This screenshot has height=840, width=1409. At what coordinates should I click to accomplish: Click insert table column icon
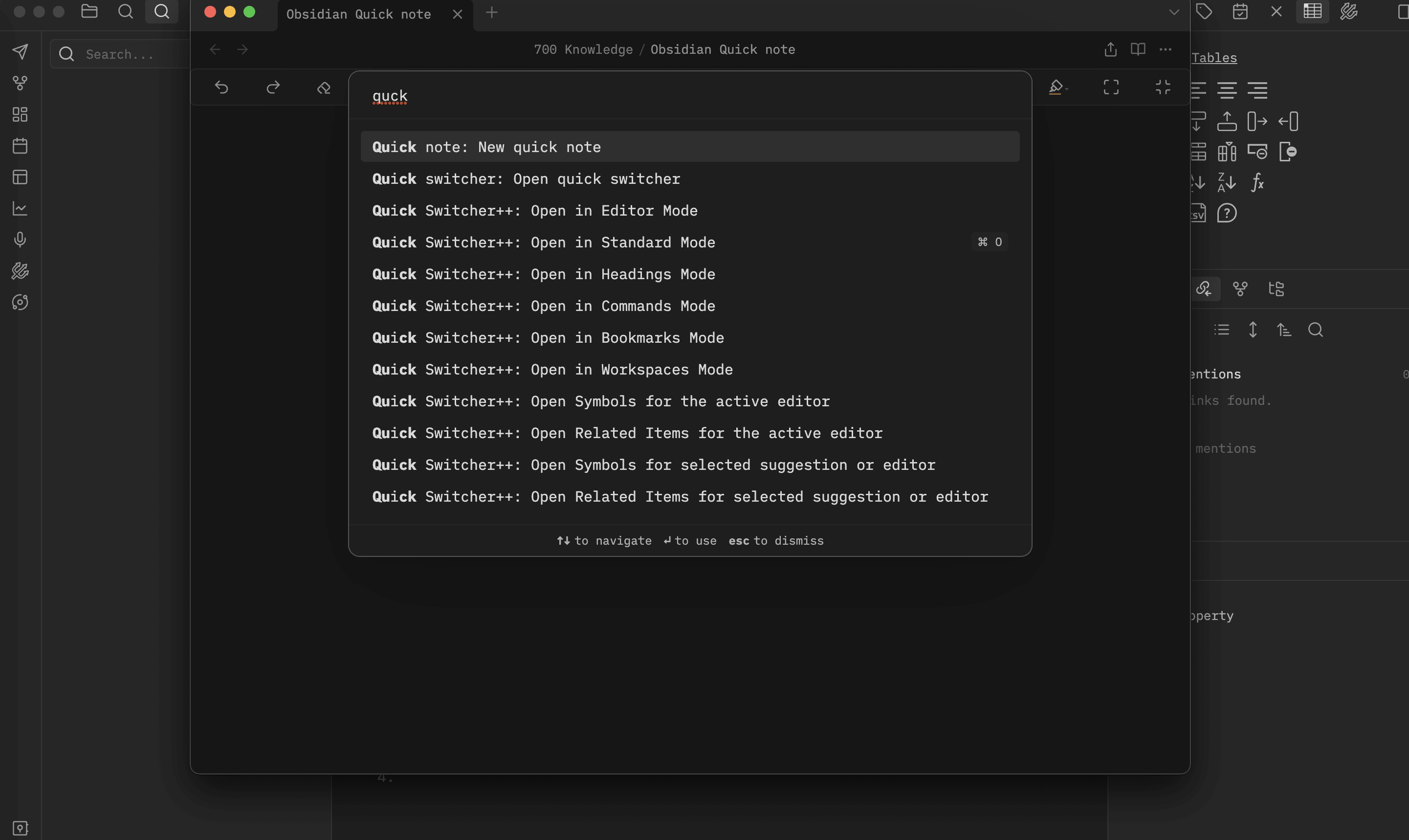coord(1227,152)
